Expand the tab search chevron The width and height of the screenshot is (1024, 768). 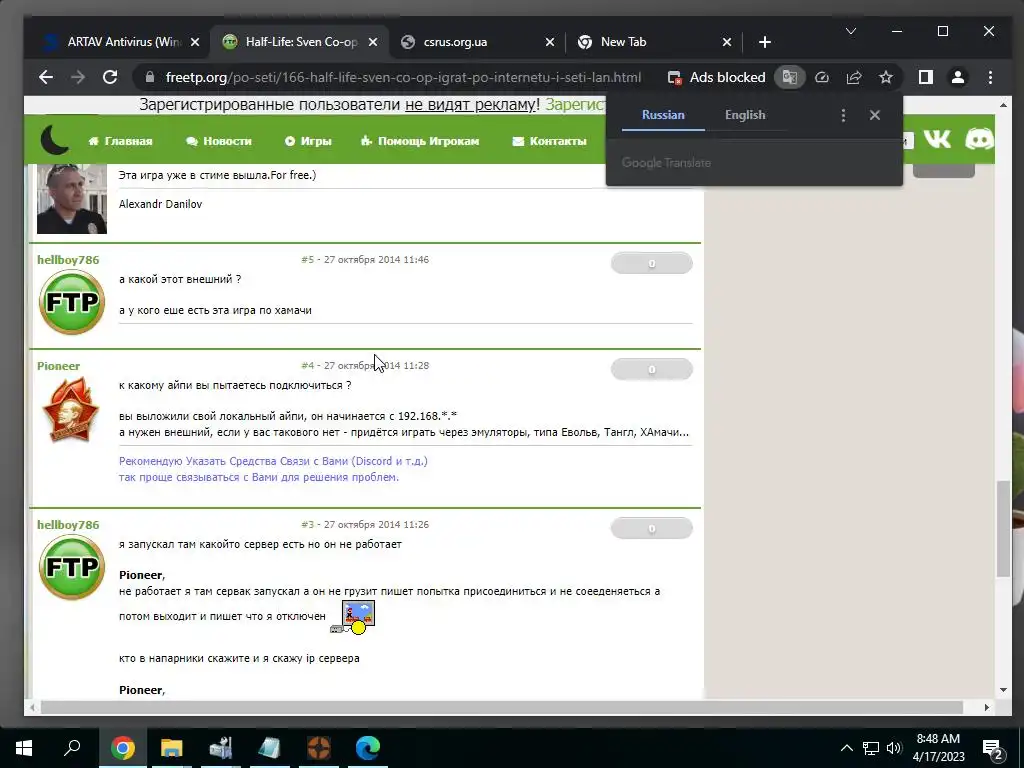(851, 31)
